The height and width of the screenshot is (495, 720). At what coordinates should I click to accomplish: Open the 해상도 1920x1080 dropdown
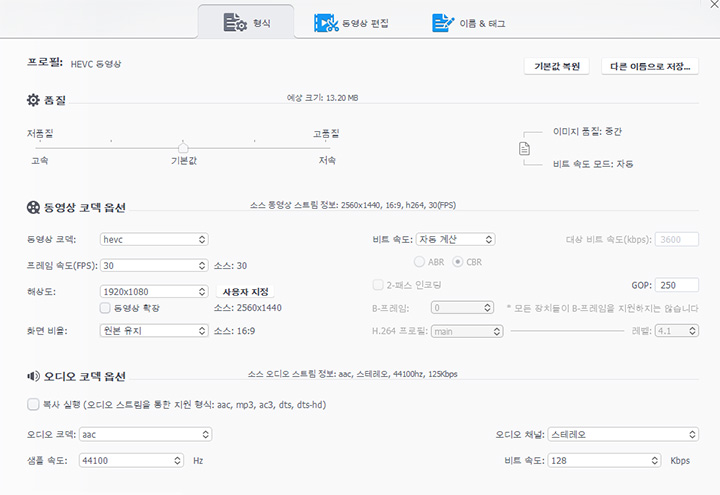pyautogui.click(x=154, y=292)
